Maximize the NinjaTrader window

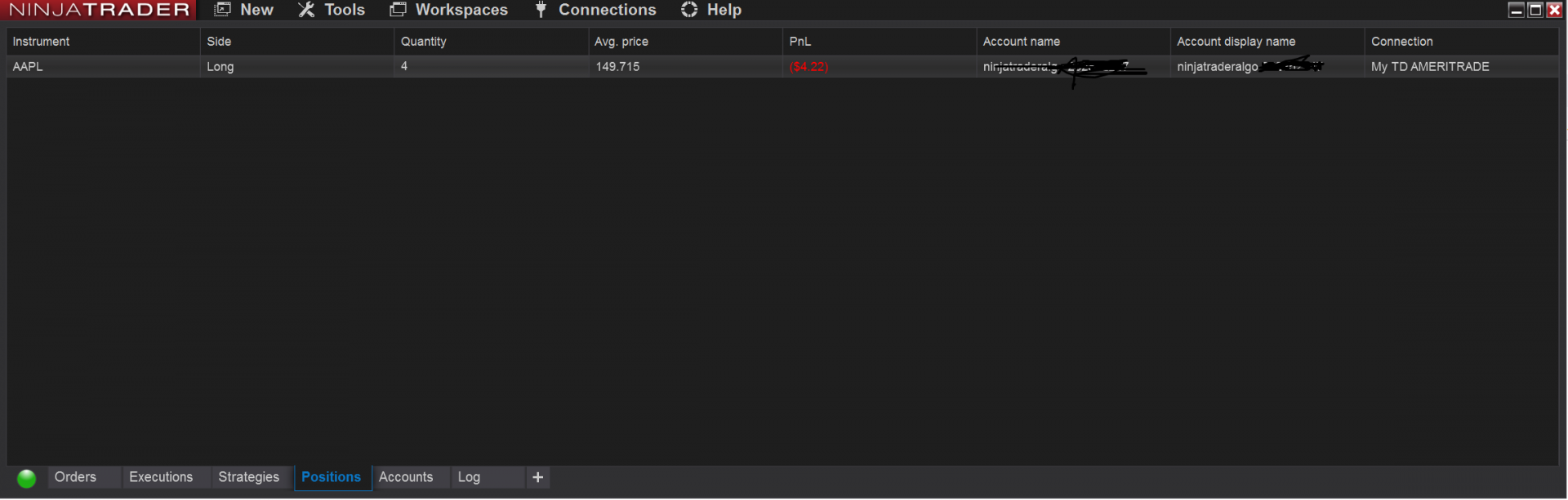tap(1535, 10)
